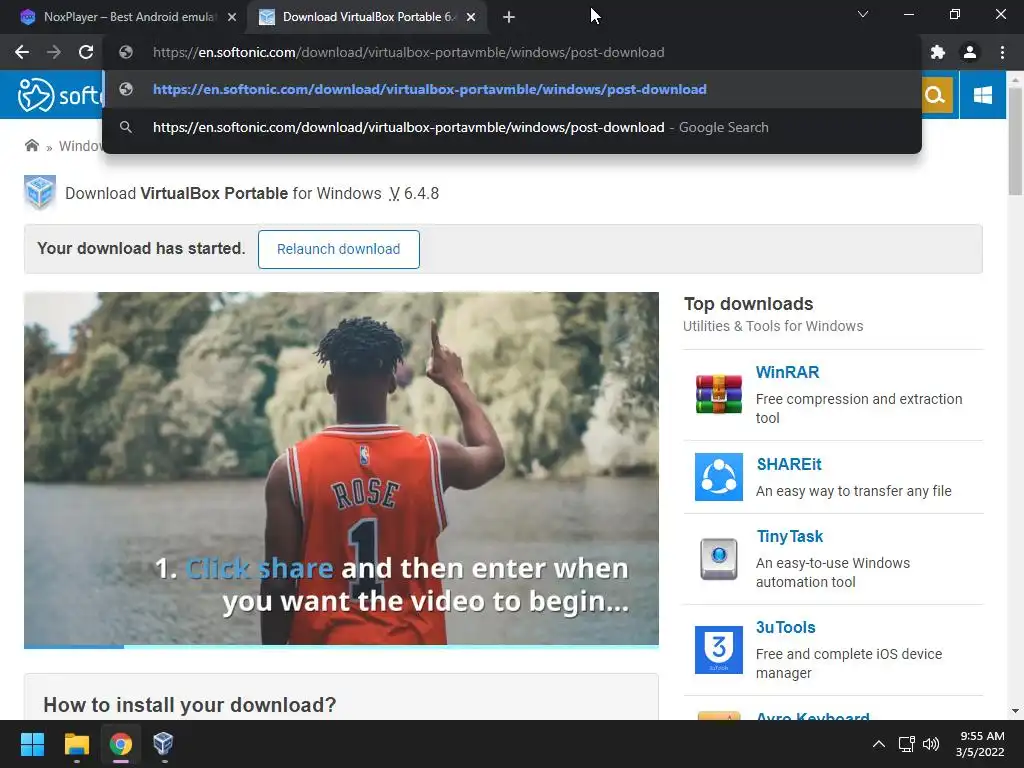The width and height of the screenshot is (1024, 768).
Task: Go back to the previous page
Action: [x=22, y=52]
